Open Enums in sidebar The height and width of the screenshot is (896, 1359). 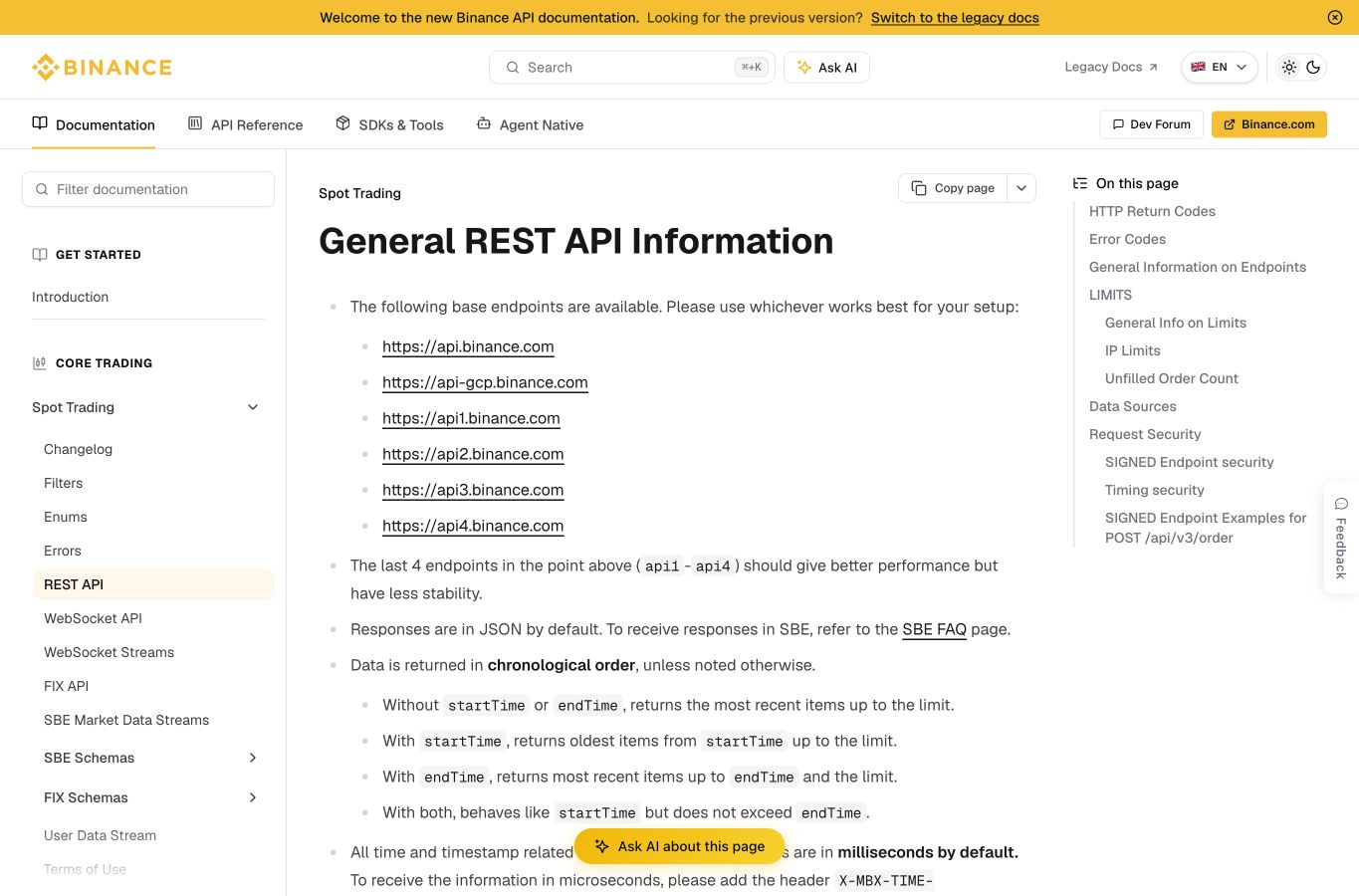tap(66, 517)
